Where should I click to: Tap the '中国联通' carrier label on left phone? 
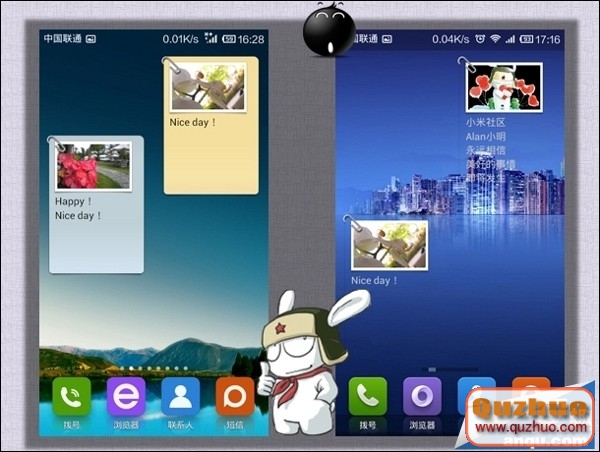coord(62,39)
